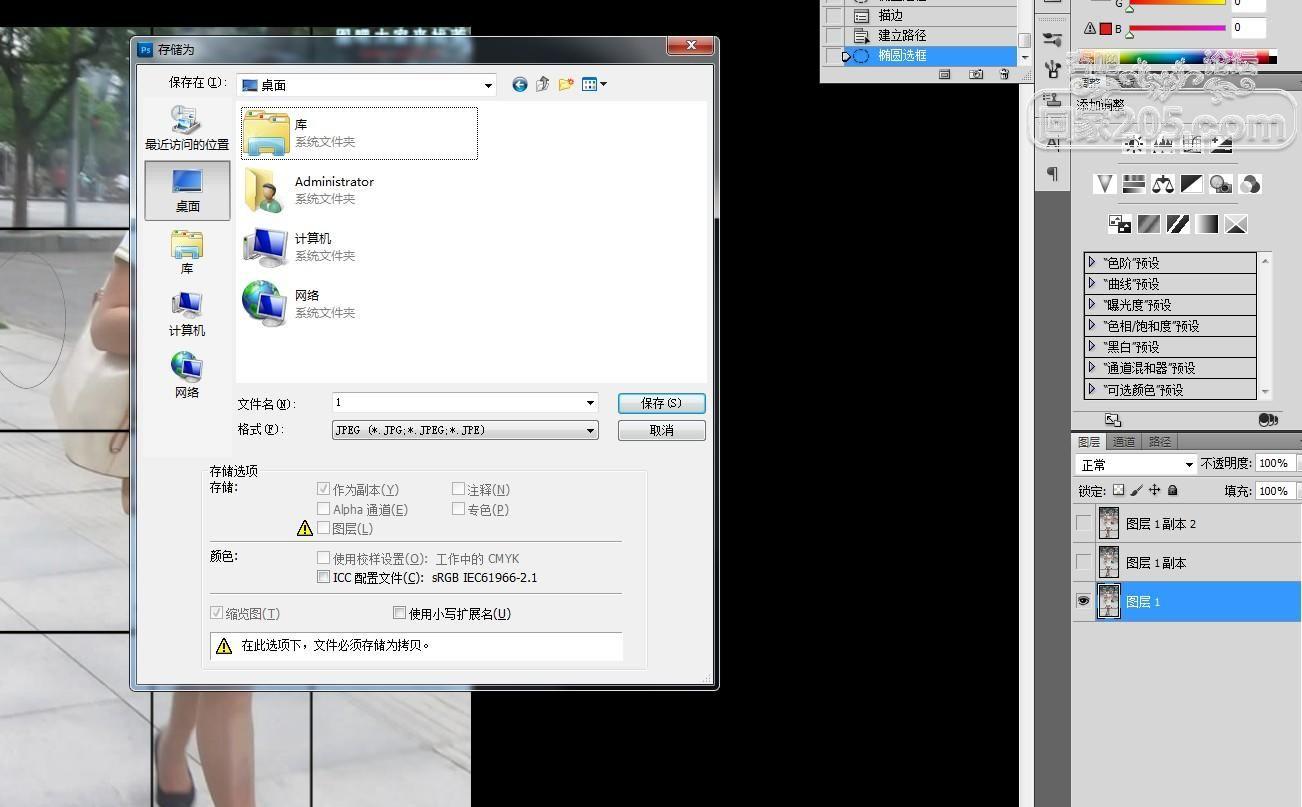
Task: Click the create new folder icon
Action: (x=566, y=85)
